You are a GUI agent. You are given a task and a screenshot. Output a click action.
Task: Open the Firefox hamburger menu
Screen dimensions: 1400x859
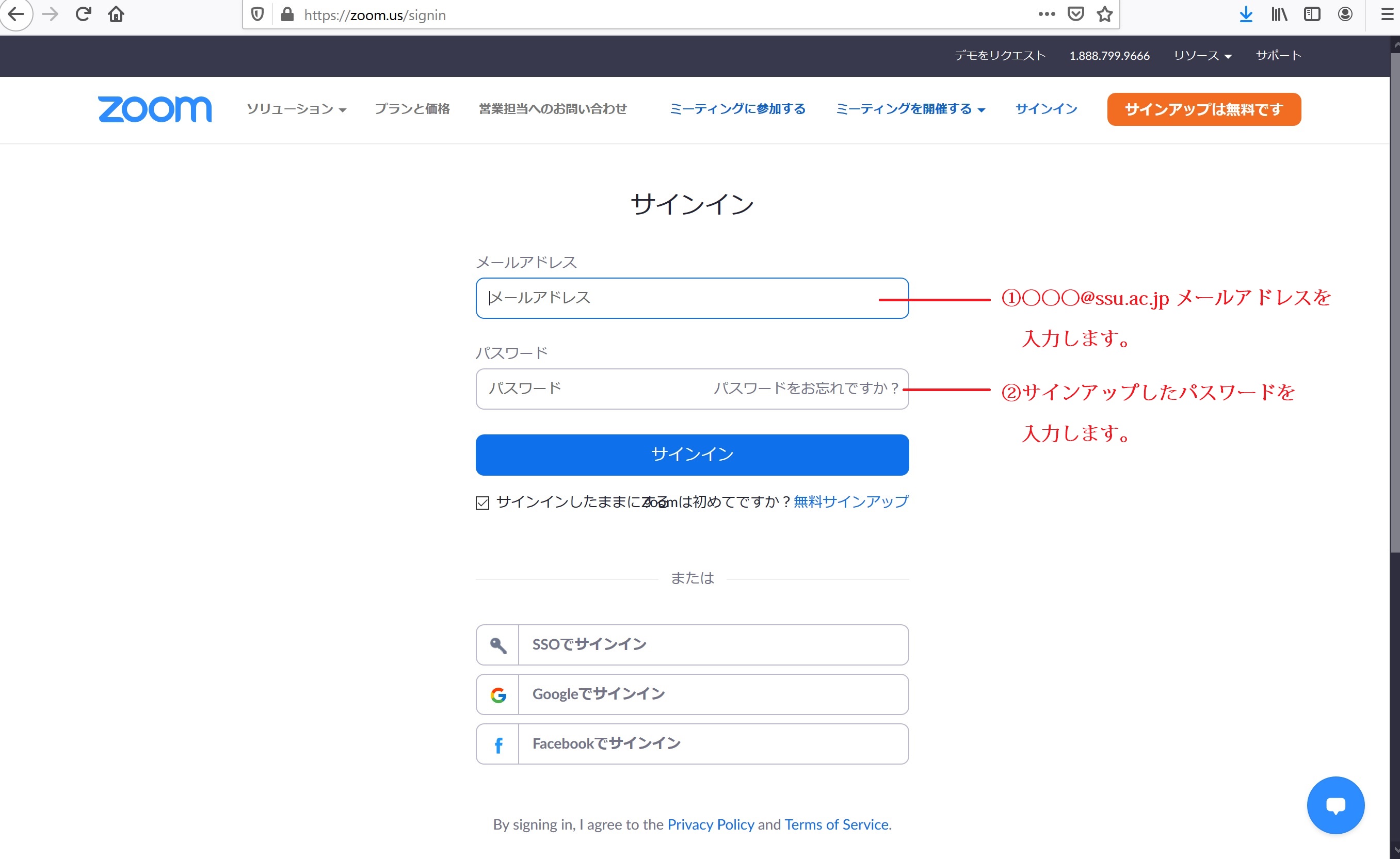pyautogui.click(x=1387, y=14)
